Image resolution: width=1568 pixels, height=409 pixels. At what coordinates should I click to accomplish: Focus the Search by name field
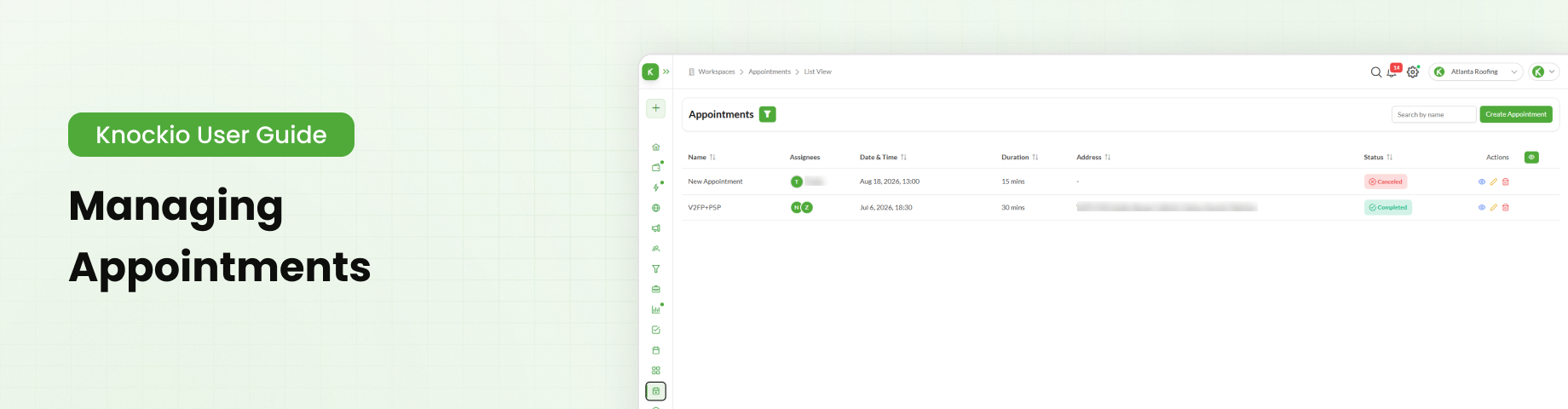pyautogui.click(x=1433, y=114)
